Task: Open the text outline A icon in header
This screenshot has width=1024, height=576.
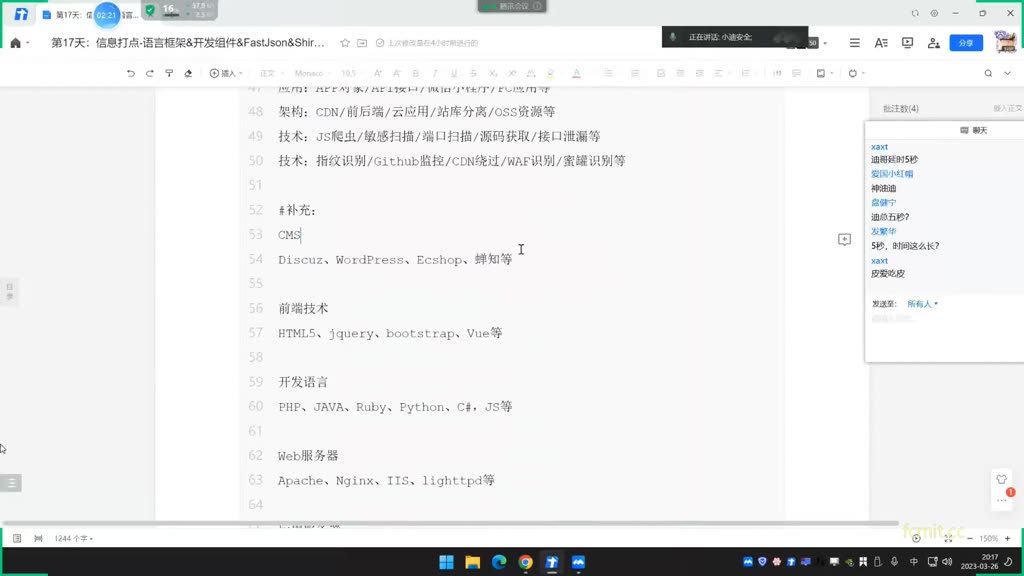Action: (881, 43)
